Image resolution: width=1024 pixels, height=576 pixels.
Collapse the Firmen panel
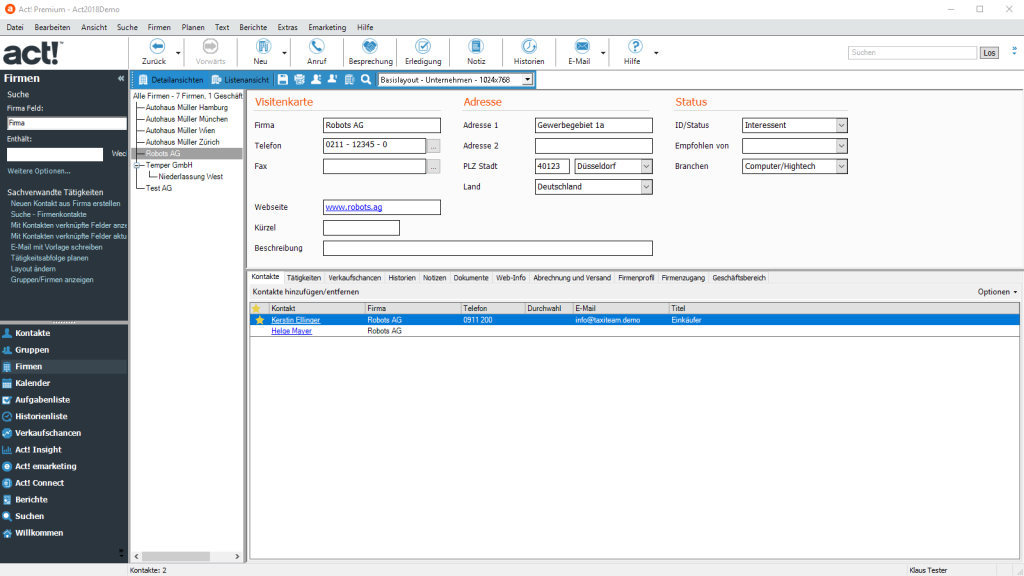click(x=121, y=78)
